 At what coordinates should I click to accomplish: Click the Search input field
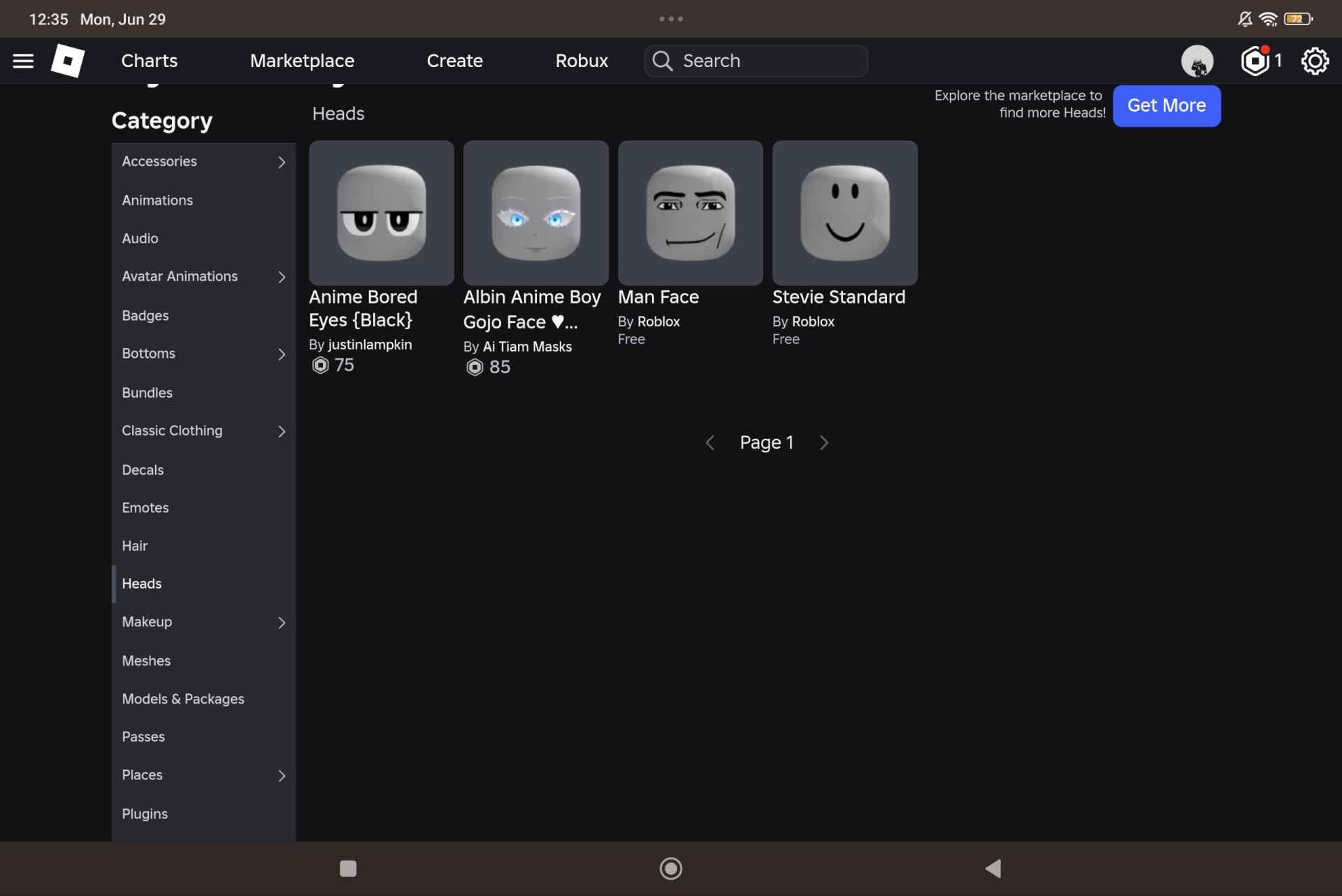pos(756,61)
